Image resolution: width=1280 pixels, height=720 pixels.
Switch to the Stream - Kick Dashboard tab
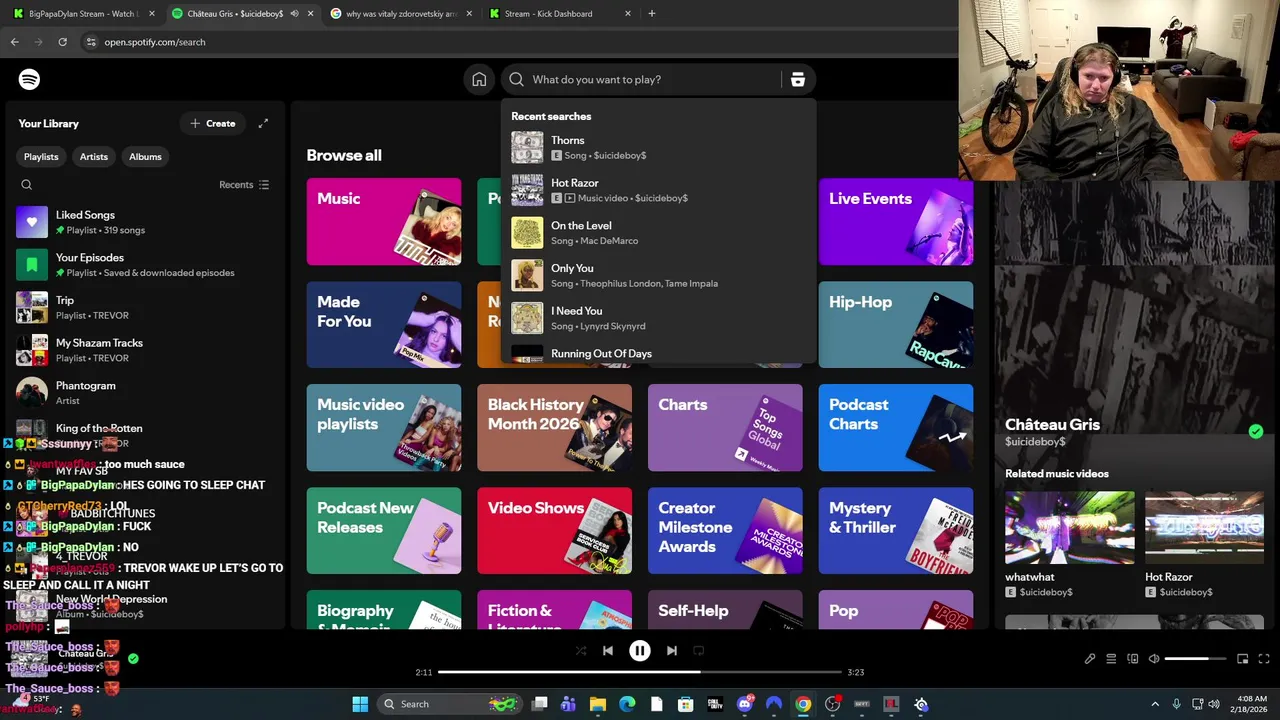[560, 14]
